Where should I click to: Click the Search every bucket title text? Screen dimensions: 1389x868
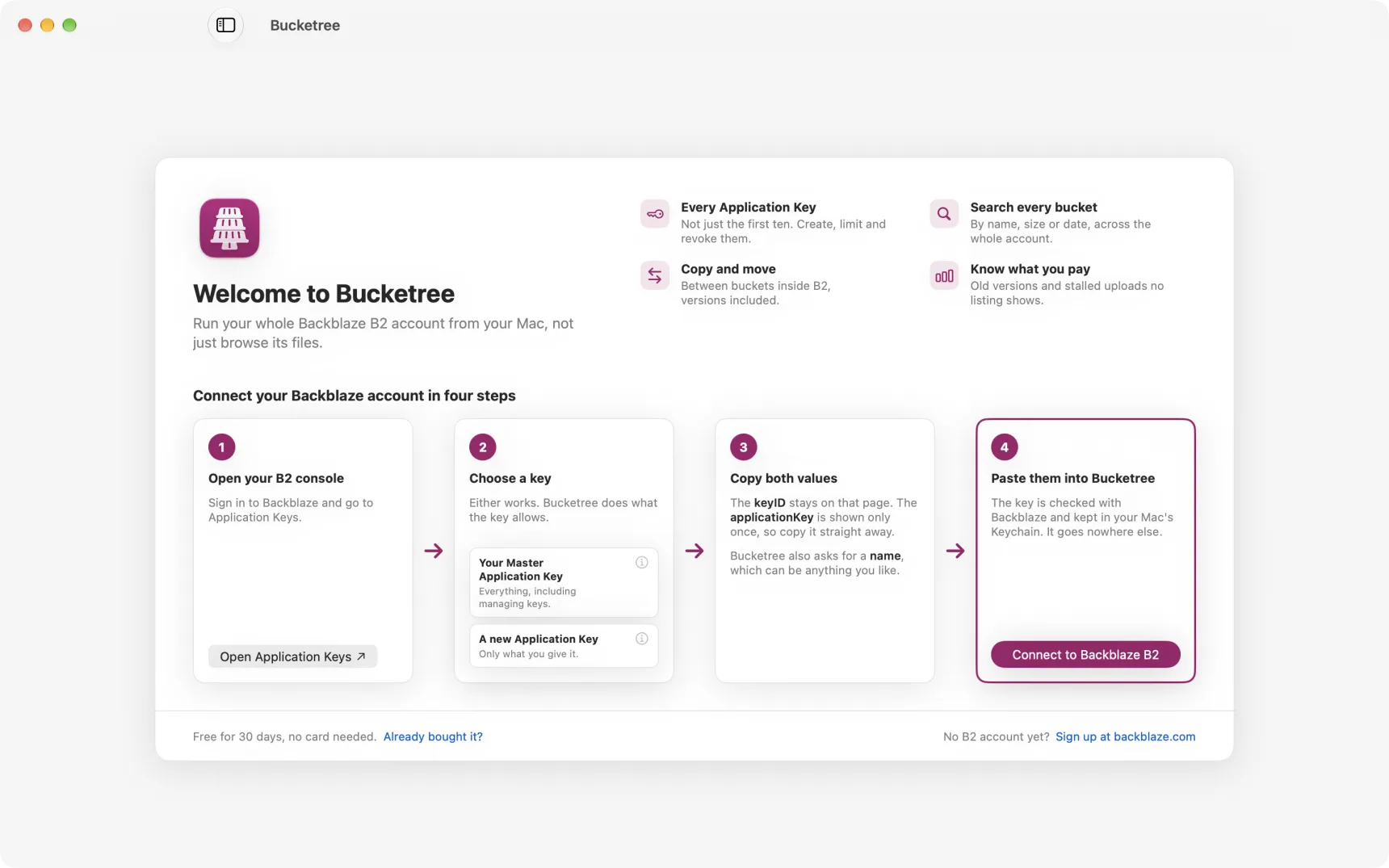pos(1034,208)
